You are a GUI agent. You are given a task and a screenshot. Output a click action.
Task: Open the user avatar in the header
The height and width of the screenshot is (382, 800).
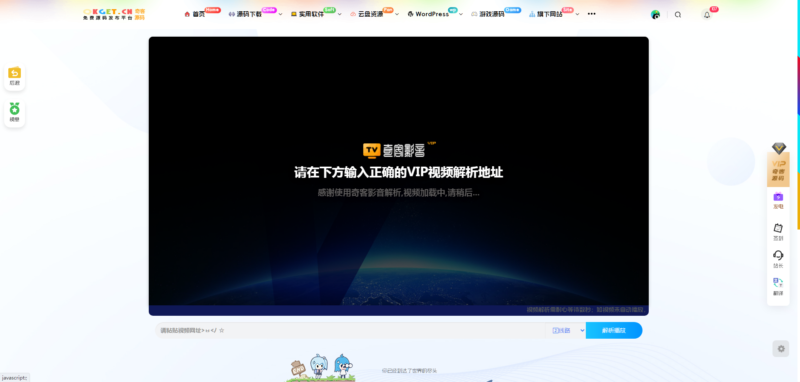pyautogui.click(x=656, y=14)
